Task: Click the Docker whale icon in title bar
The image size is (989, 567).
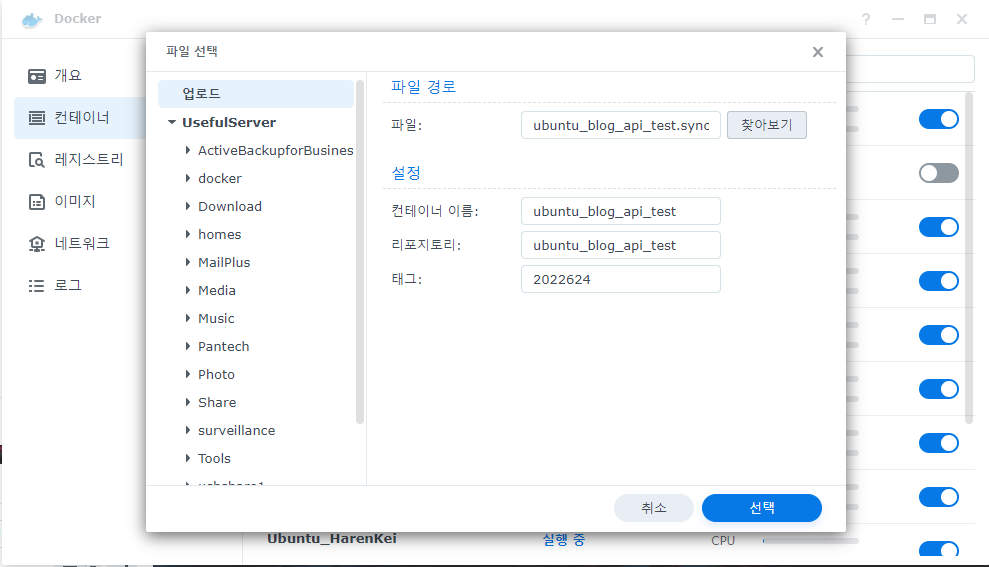Action: (32, 19)
